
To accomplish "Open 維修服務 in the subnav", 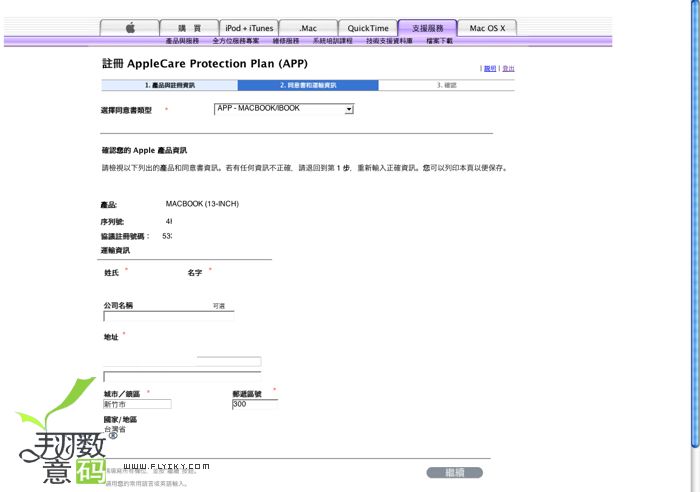I will (286, 41).
